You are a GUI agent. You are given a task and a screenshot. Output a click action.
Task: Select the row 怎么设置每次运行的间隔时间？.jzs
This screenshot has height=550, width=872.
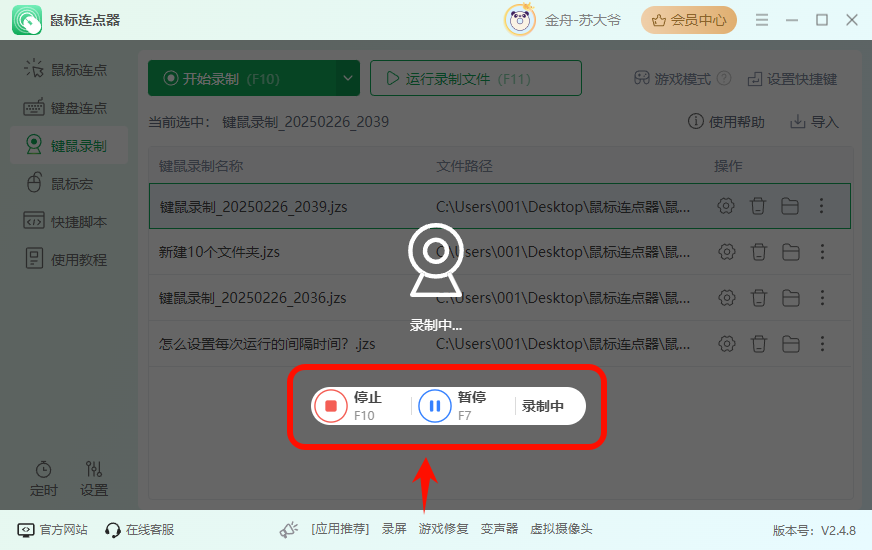tap(500, 344)
